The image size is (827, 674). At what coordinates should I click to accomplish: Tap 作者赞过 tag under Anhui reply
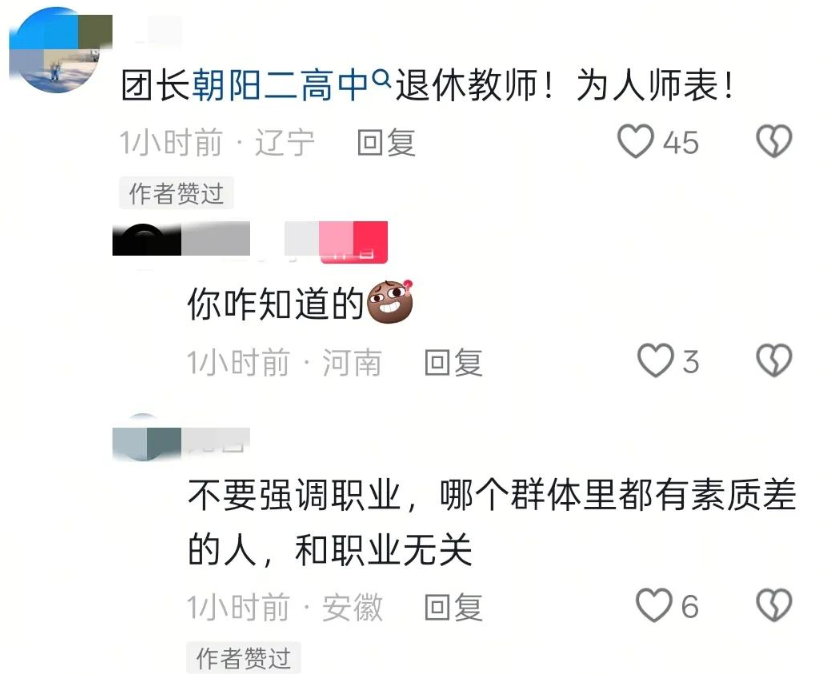pos(244,658)
